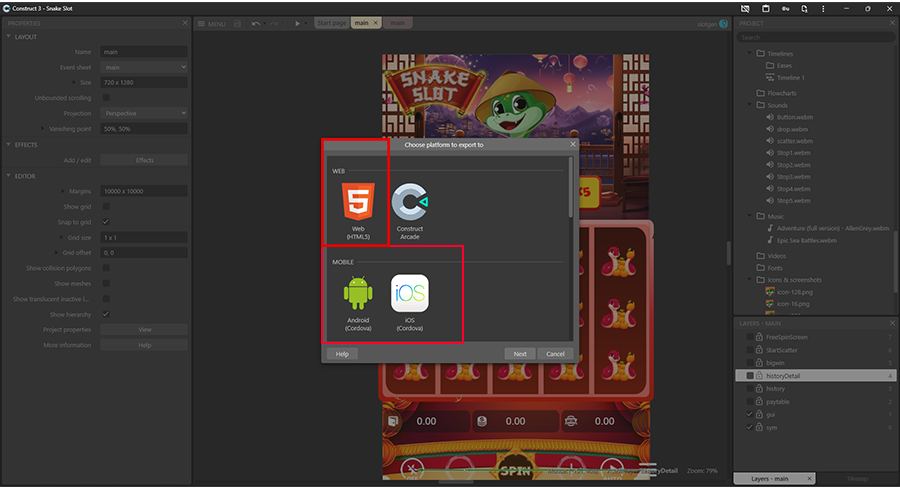Collapse the Music folder in Project
Screen dimensions: 900x489
[x=750, y=216]
